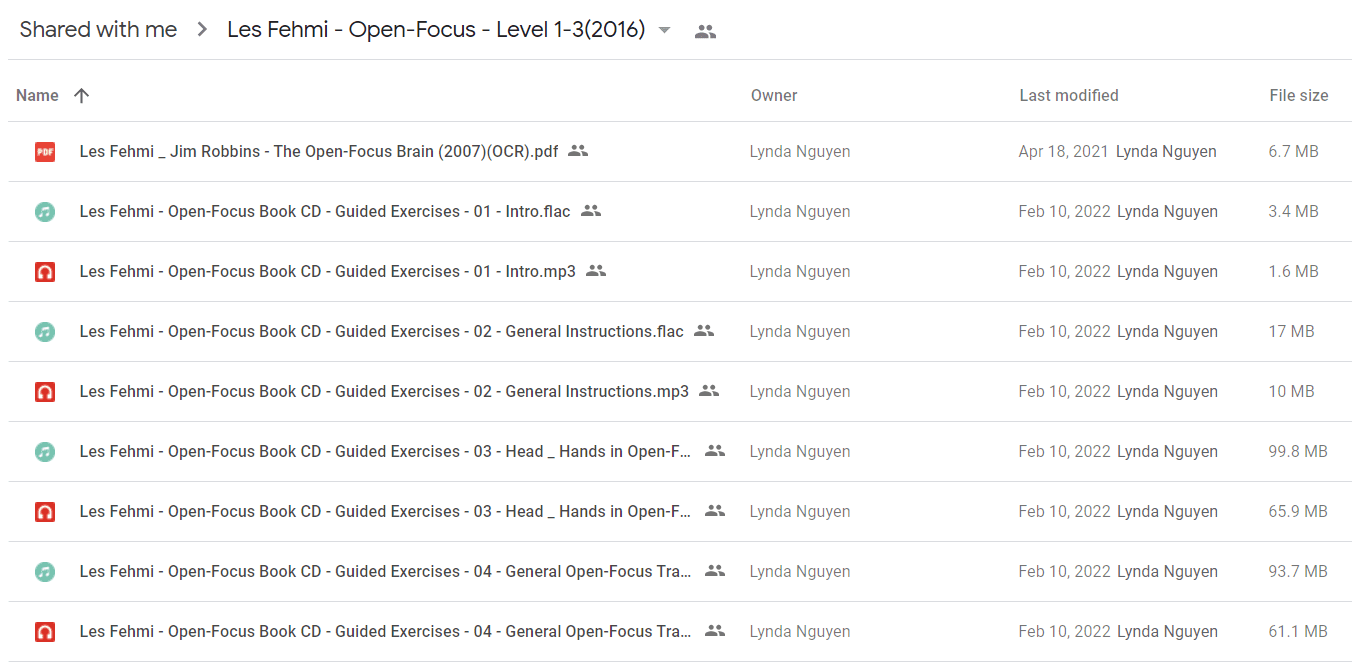This screenshot has height=662, width=1352.
Task: Sort by Last modified column header
Action: click(x=1069, y=96)
